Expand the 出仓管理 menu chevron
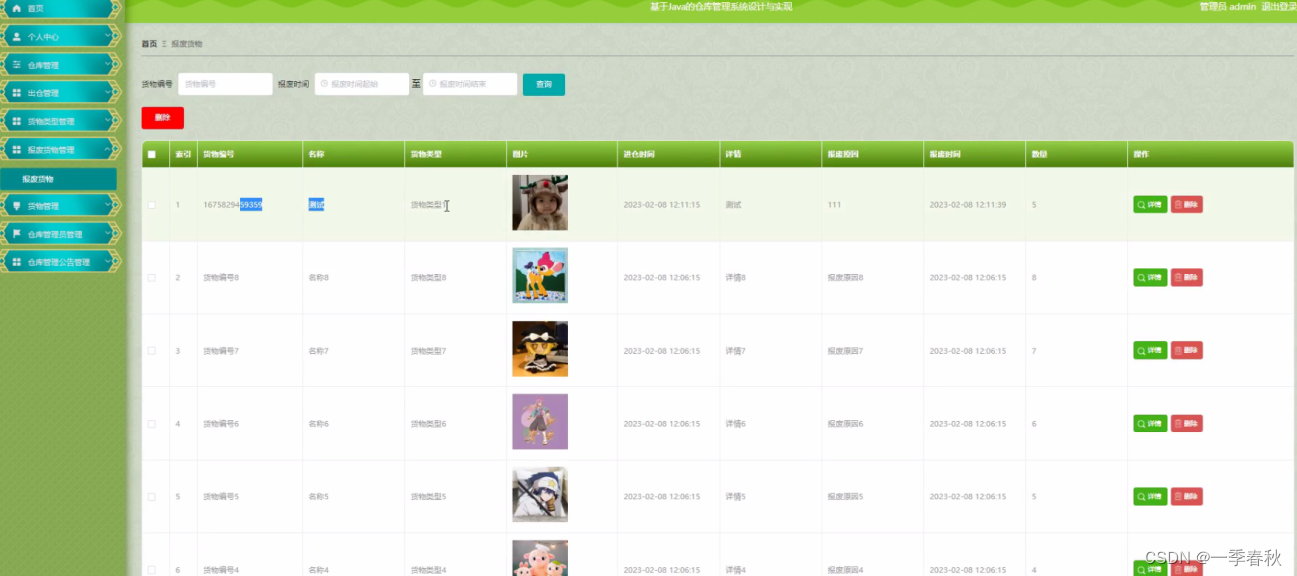Screen dimensions: 1297x576 (x=110, y=92)
